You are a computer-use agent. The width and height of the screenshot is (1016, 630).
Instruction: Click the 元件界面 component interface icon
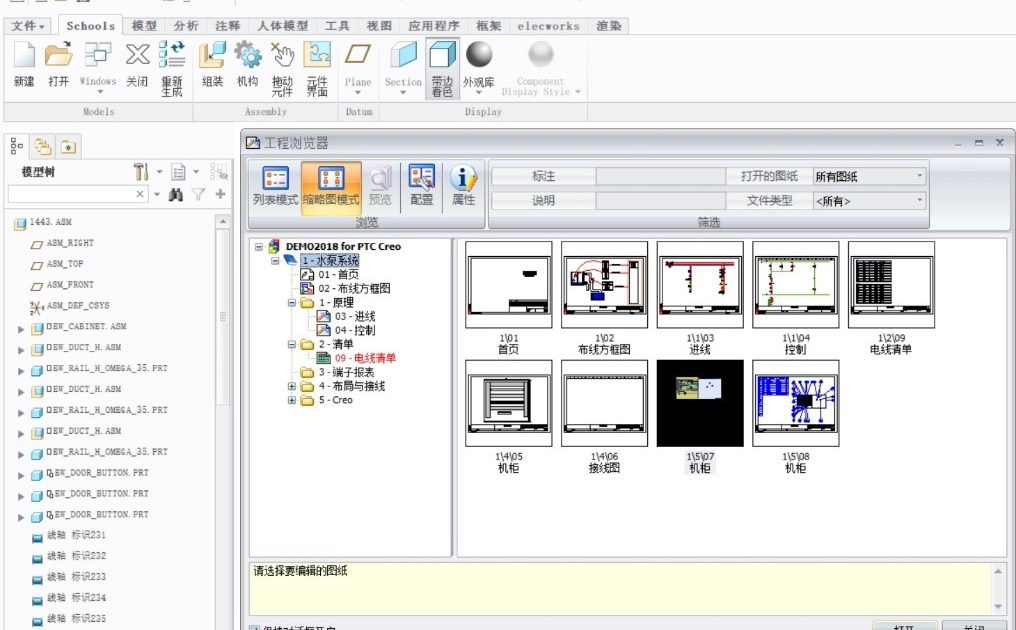317,54
